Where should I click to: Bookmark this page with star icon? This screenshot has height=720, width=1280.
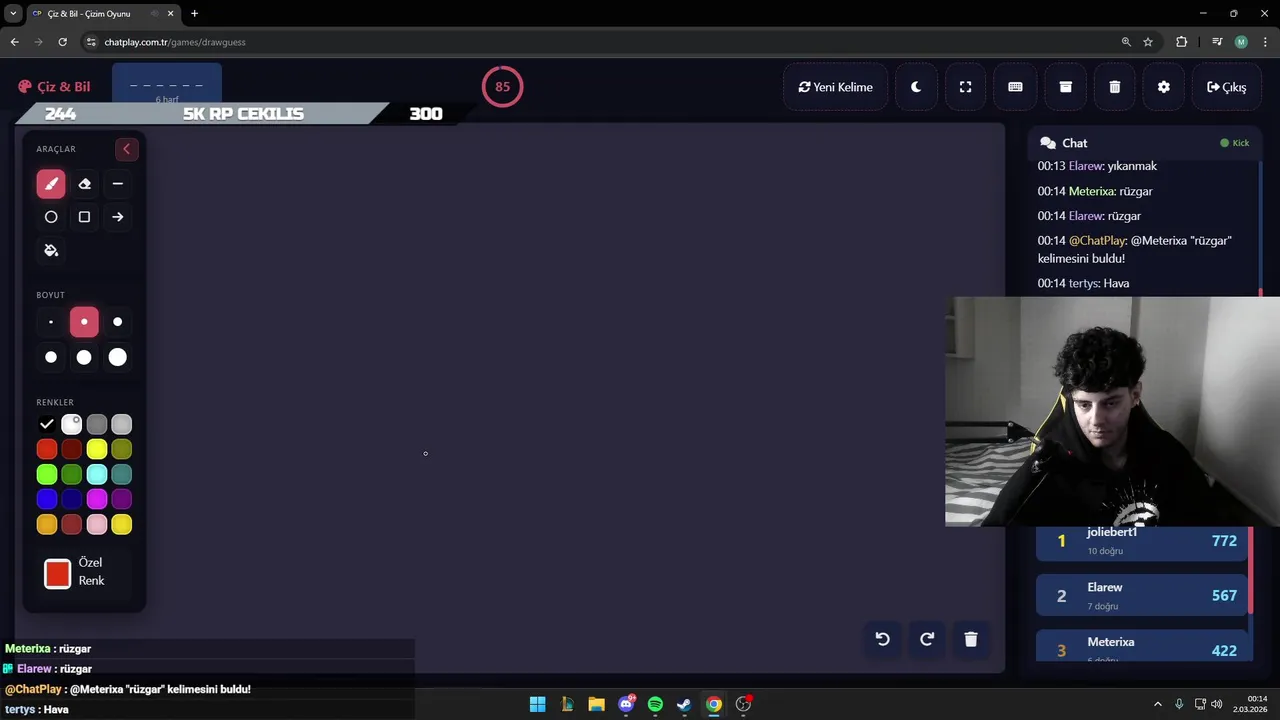[x=1148, y=42]
